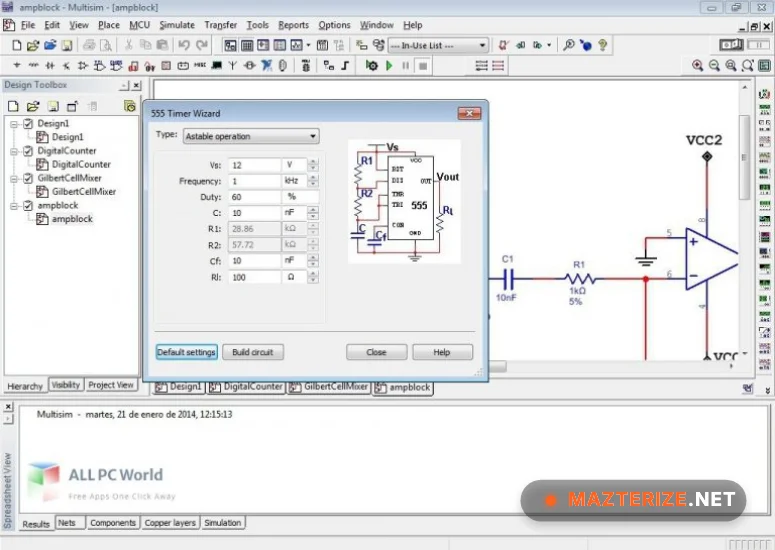Screen dimensions: 775x550
Task: Switch to the Copper layers tab
Action: 170,523
